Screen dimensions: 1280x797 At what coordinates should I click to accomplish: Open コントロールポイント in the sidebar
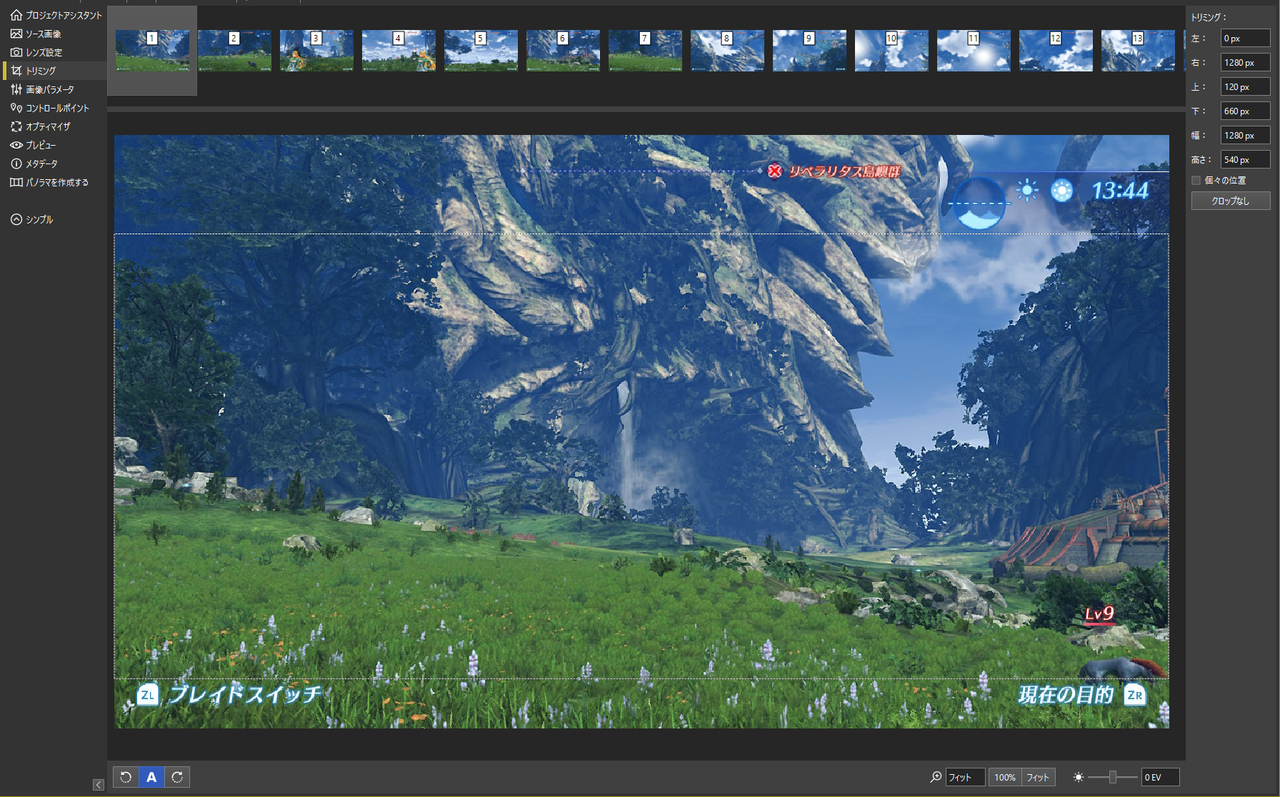[x=49, y=108]
